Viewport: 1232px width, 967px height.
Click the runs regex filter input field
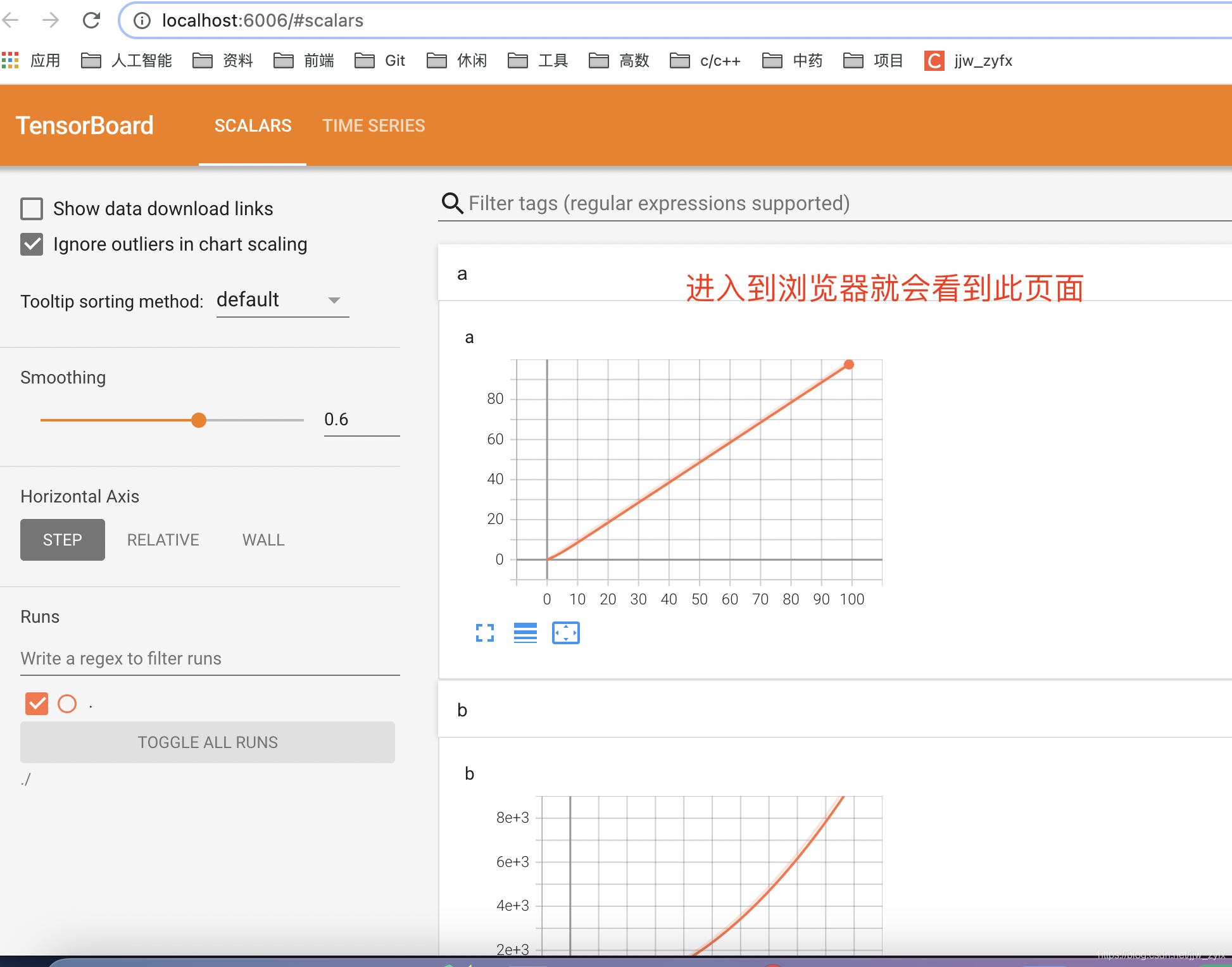coord(209,658)
